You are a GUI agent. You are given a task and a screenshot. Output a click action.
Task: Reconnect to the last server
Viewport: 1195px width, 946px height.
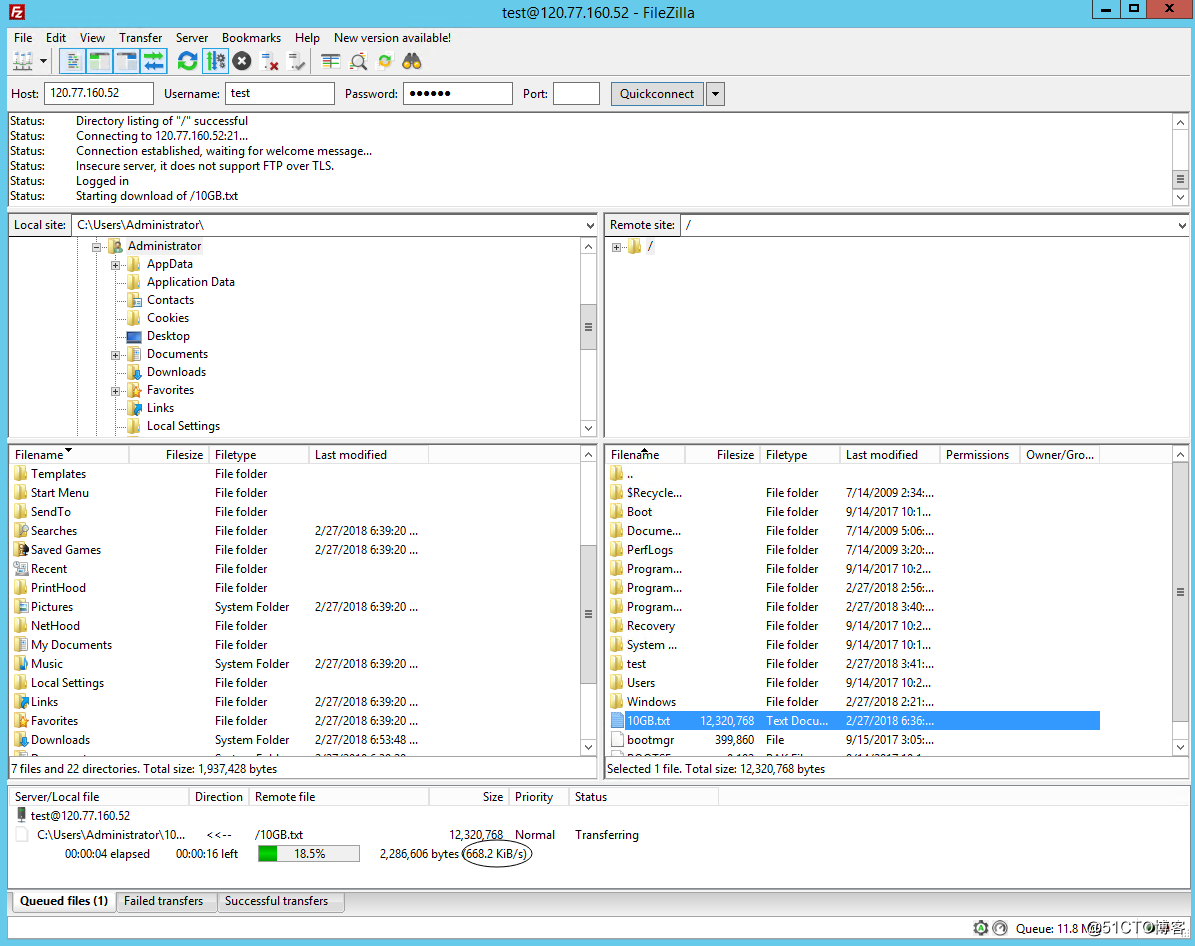pos(296,61)
